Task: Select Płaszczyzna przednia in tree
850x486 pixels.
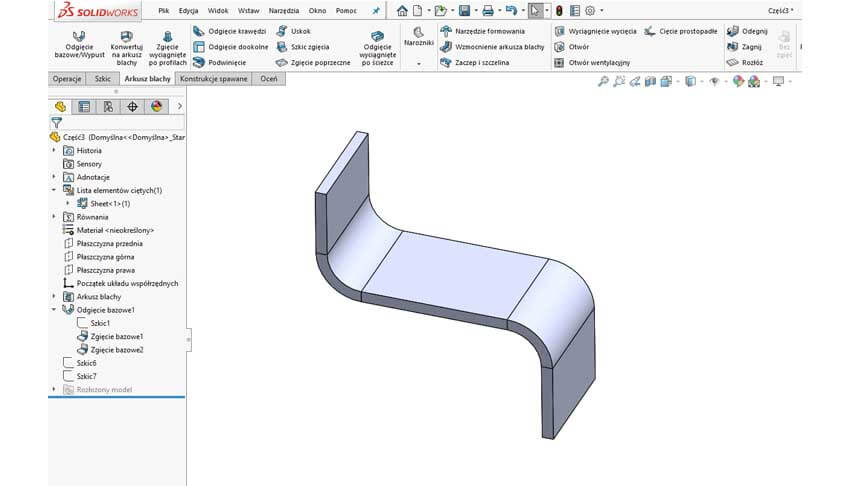Action: coord(109,244)
